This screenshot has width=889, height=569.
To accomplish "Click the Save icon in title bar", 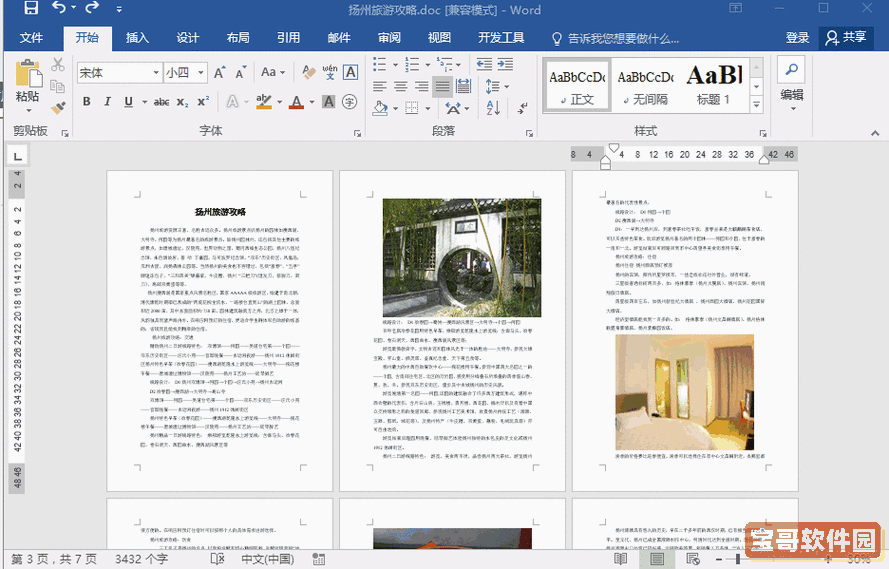I will point(31,8).
